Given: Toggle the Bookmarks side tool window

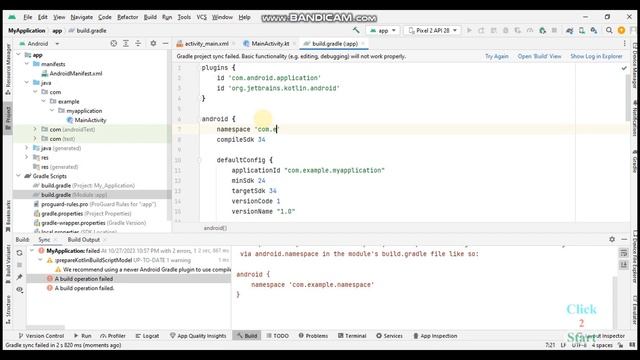Looking at the screenshot, I should point(8,216).
